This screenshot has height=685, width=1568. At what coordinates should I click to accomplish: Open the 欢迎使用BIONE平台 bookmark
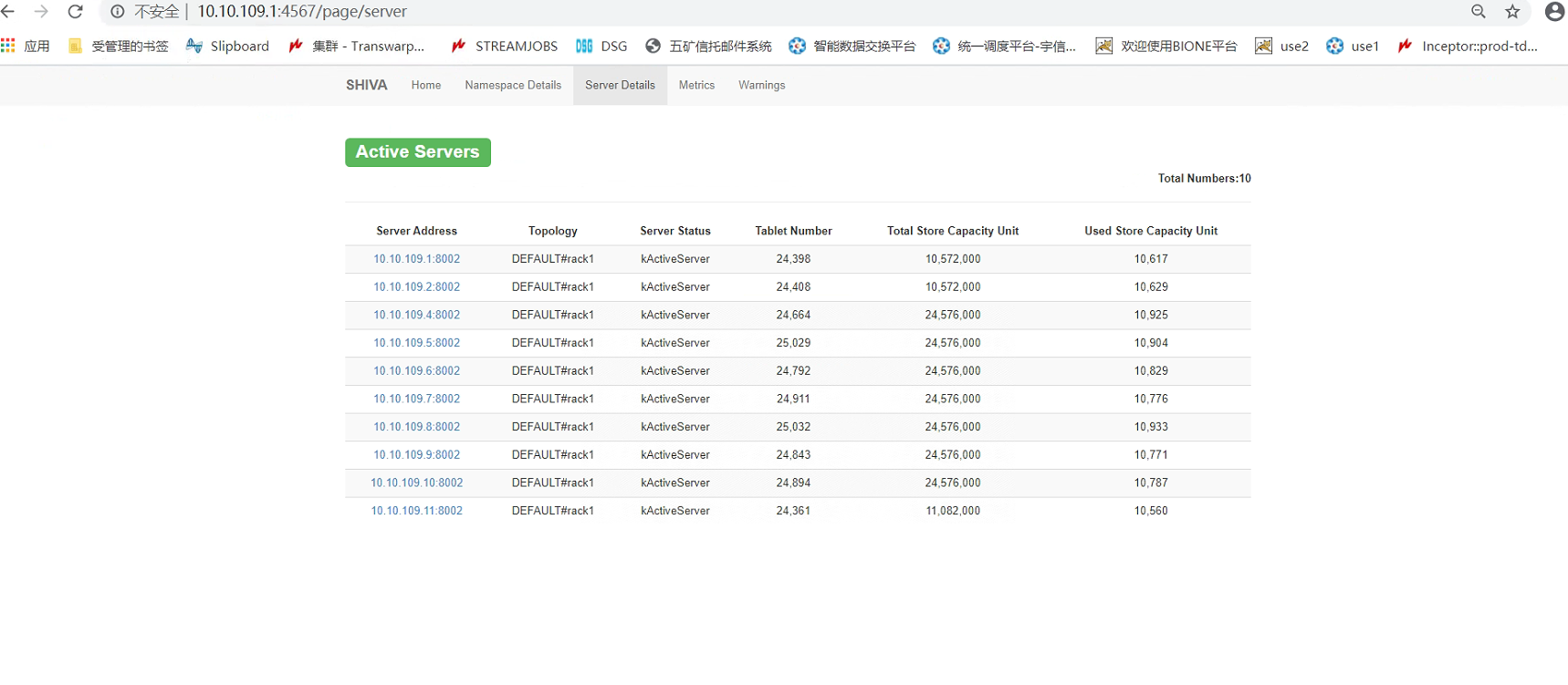(x=1166, y=46)
